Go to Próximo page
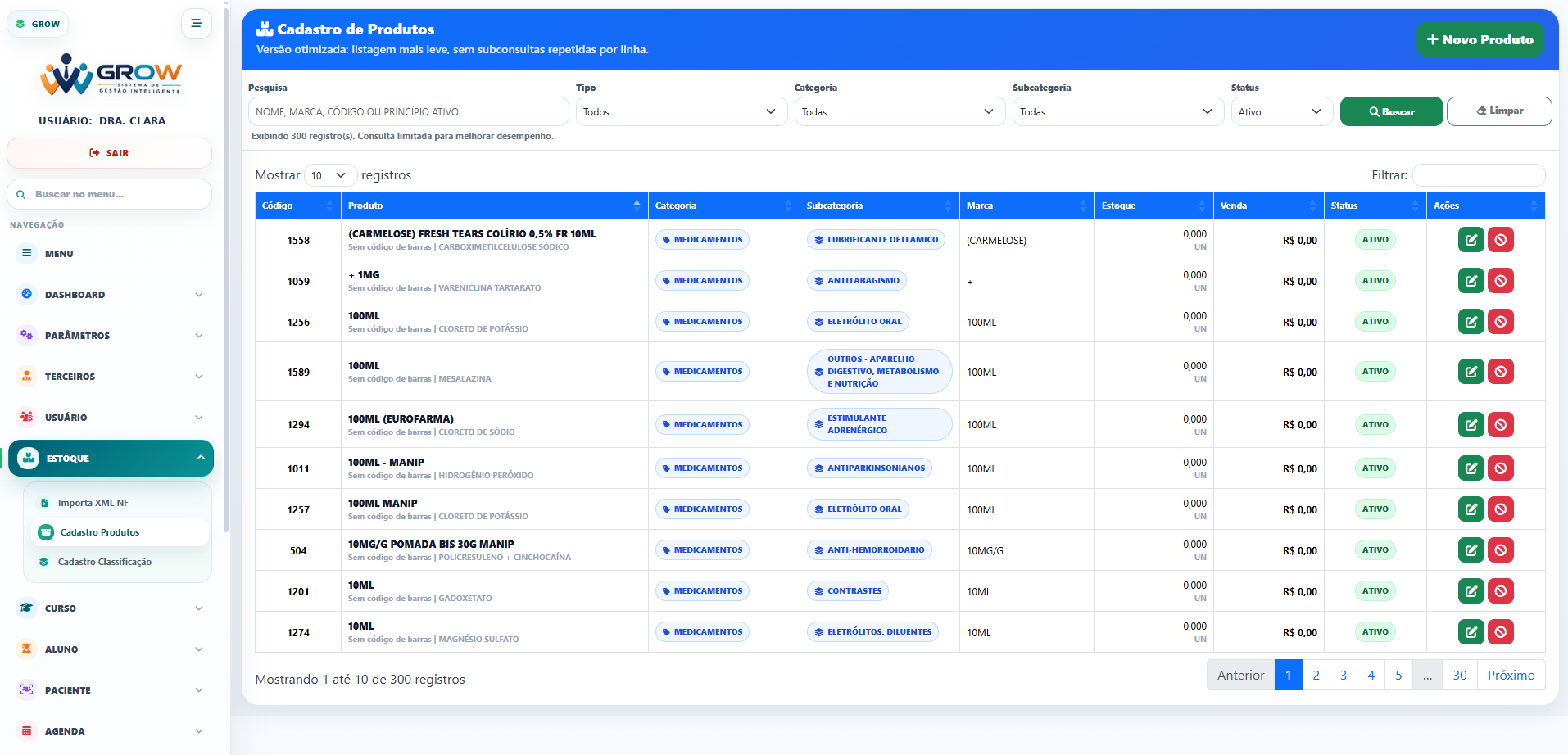The width and height of the screenshot is (1568, 755). [x=1511, y=675]
